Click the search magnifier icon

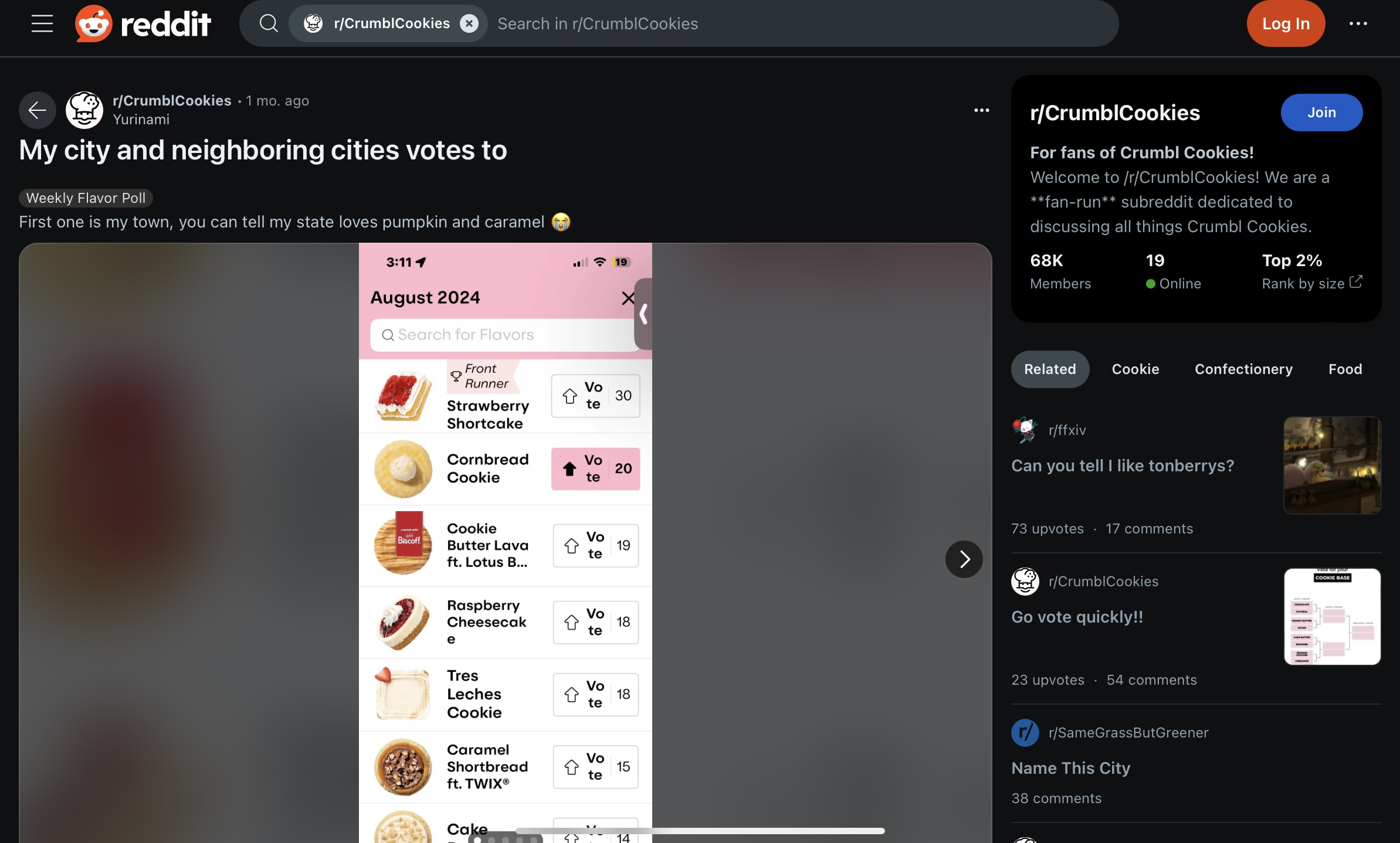click(267, 22)
